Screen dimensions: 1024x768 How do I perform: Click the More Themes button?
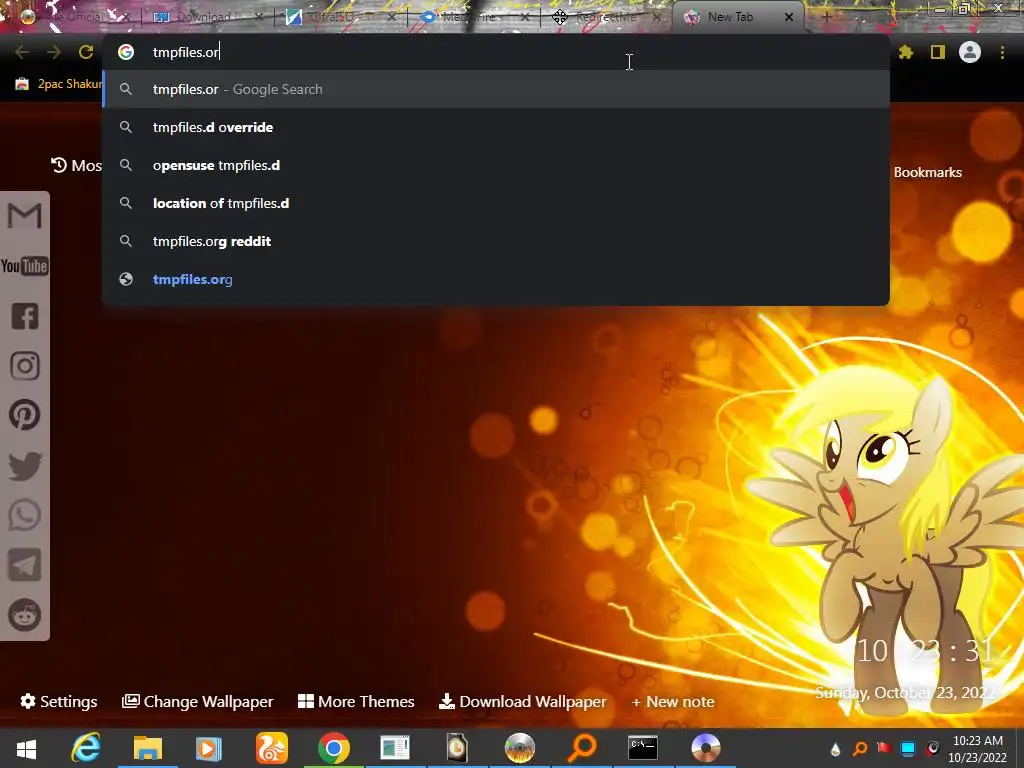[356, 701]
